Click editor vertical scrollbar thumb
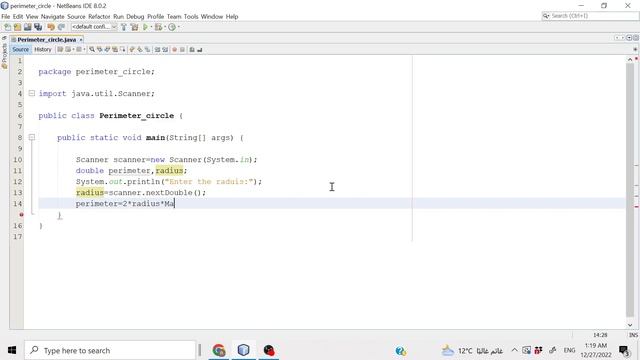The height and width of the screenshot is (360, 640). point(630,190)
